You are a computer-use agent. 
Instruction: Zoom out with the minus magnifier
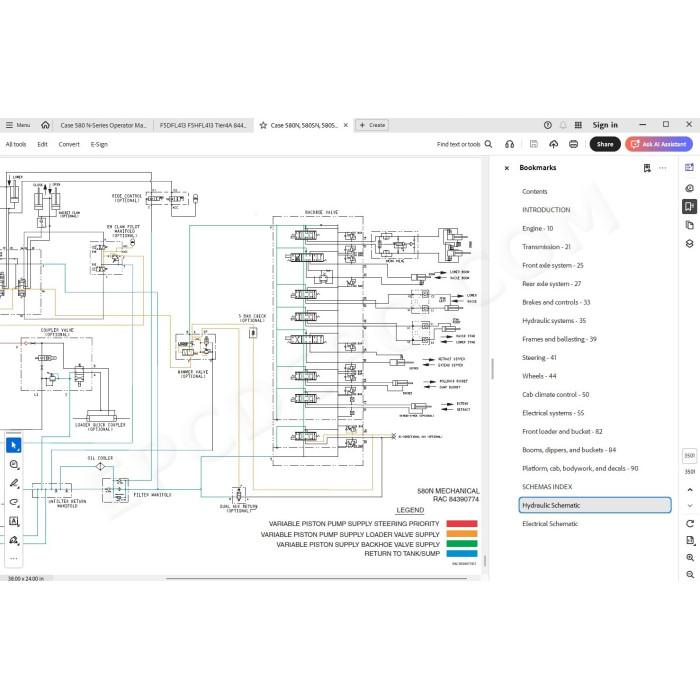click(690, 575)
